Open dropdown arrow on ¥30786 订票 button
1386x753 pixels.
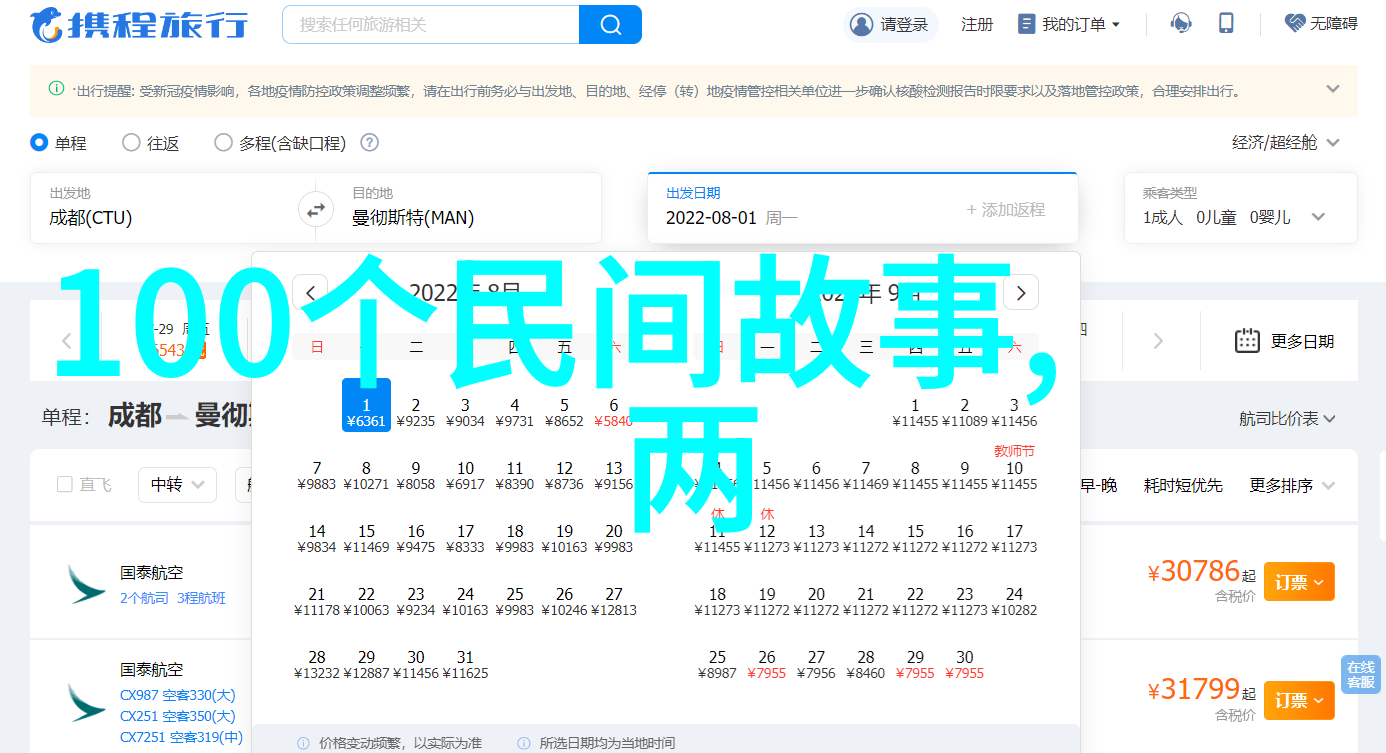1321,582
